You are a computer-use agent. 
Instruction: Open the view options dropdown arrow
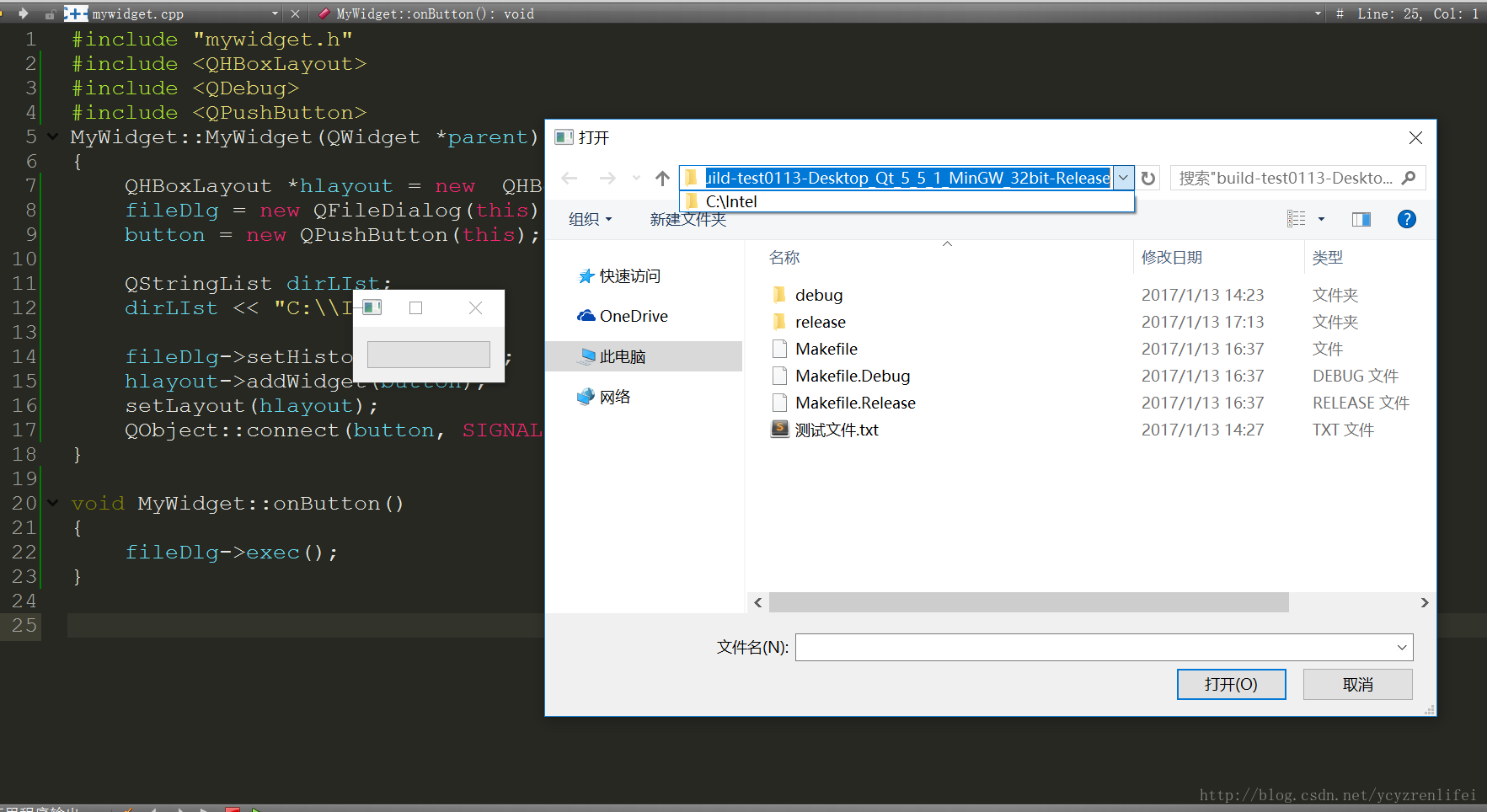1321,219
